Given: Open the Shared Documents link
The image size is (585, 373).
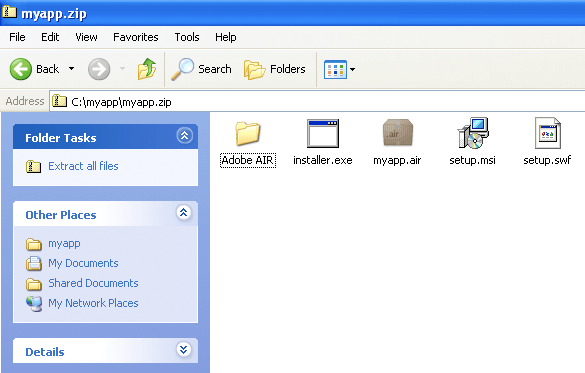Looking at the screenshot, I should click(93, 283).
